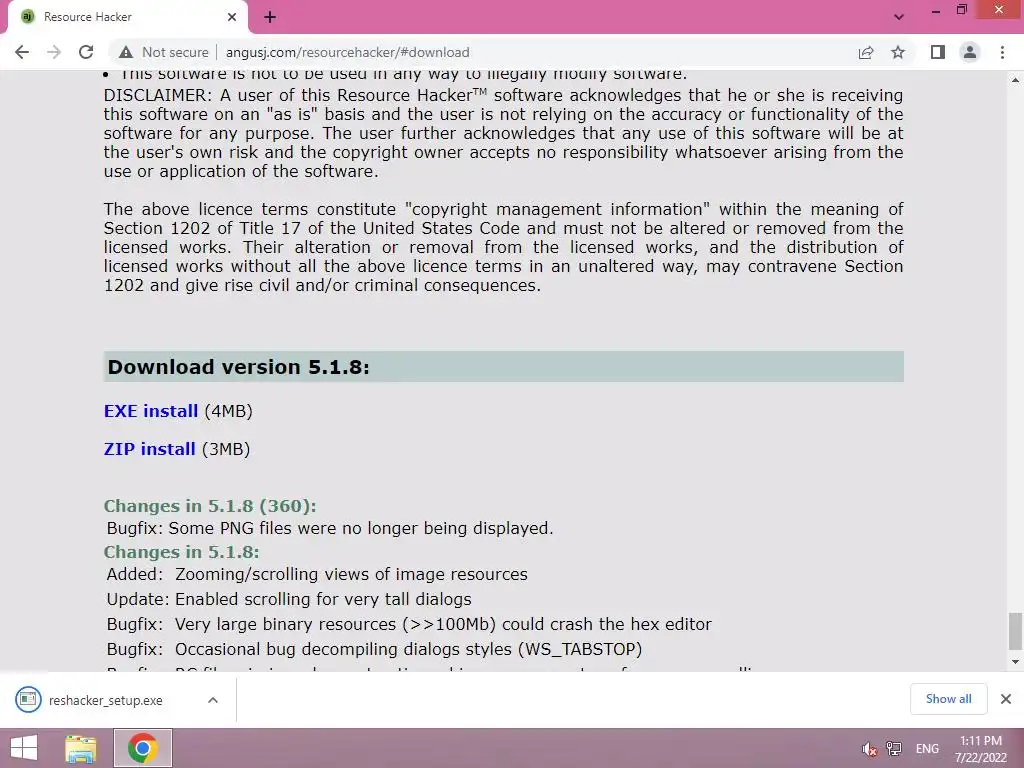Click the network tray icon
The image size is (1024, 768).
[x=893, y=749]
